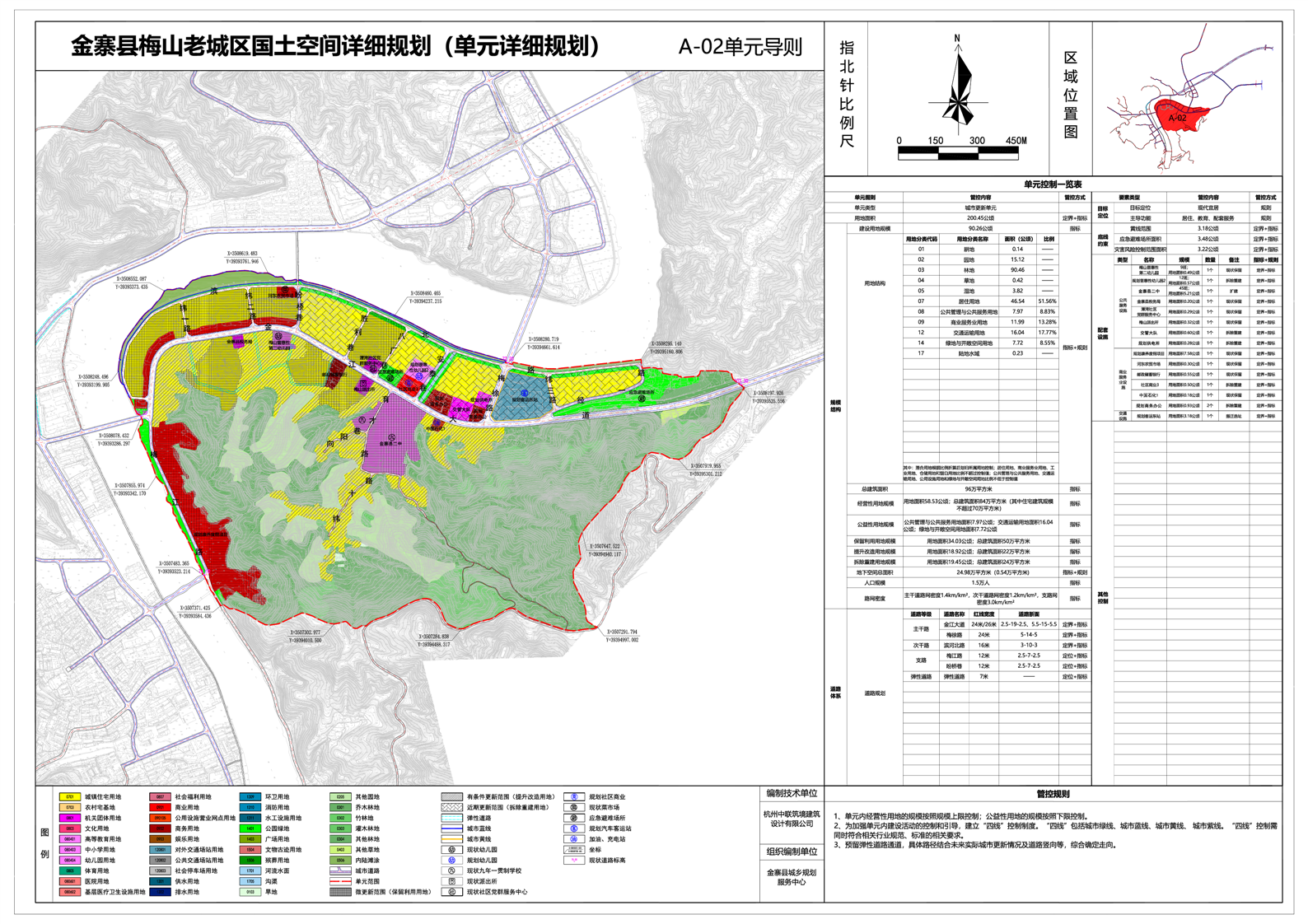This screenshot has width=1308, height=924.
Task: Click the '金江大道' road name cell
Action: coord(954,624)
